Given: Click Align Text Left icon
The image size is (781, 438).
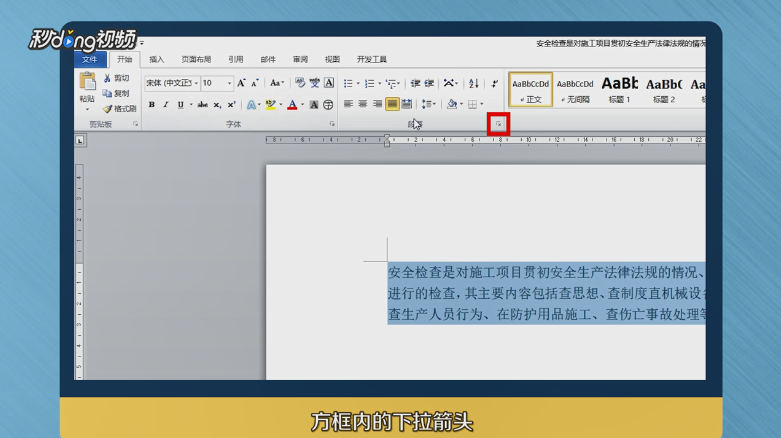Looking at the screenshot, I should (348, 104).
